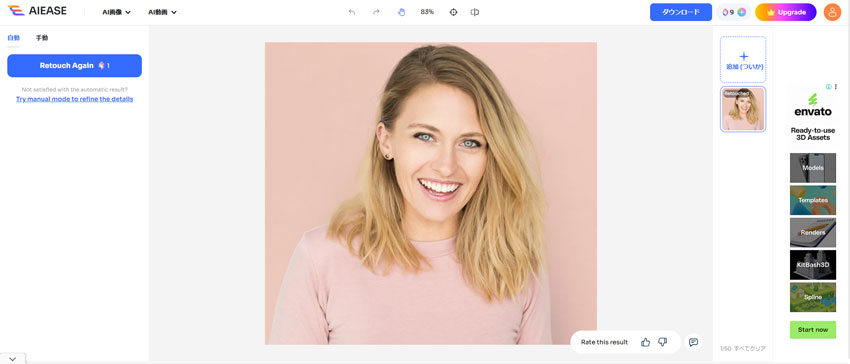Select the hand pan tool
The image size is (850, 364).
click(x=402, y=12)
